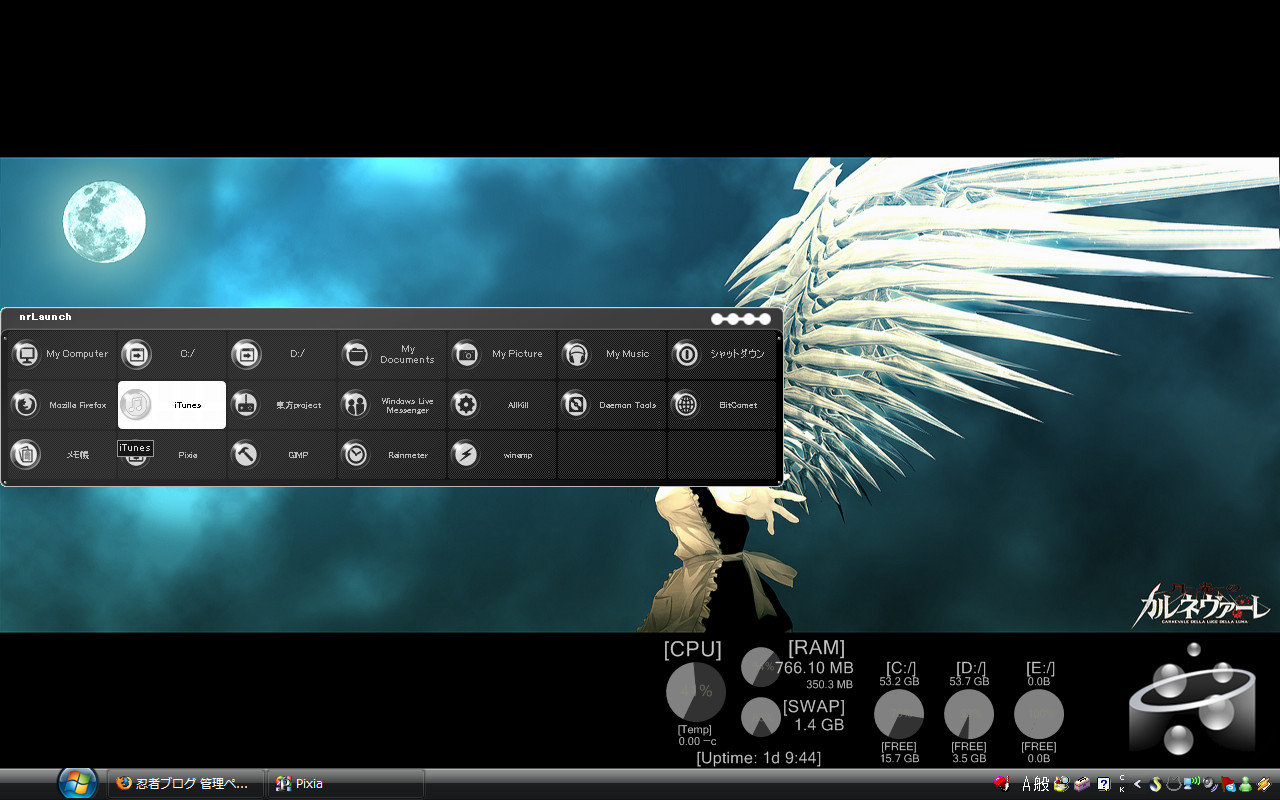
Task: Open the D:/ drive launcher entry
Action: coord(282,354)
